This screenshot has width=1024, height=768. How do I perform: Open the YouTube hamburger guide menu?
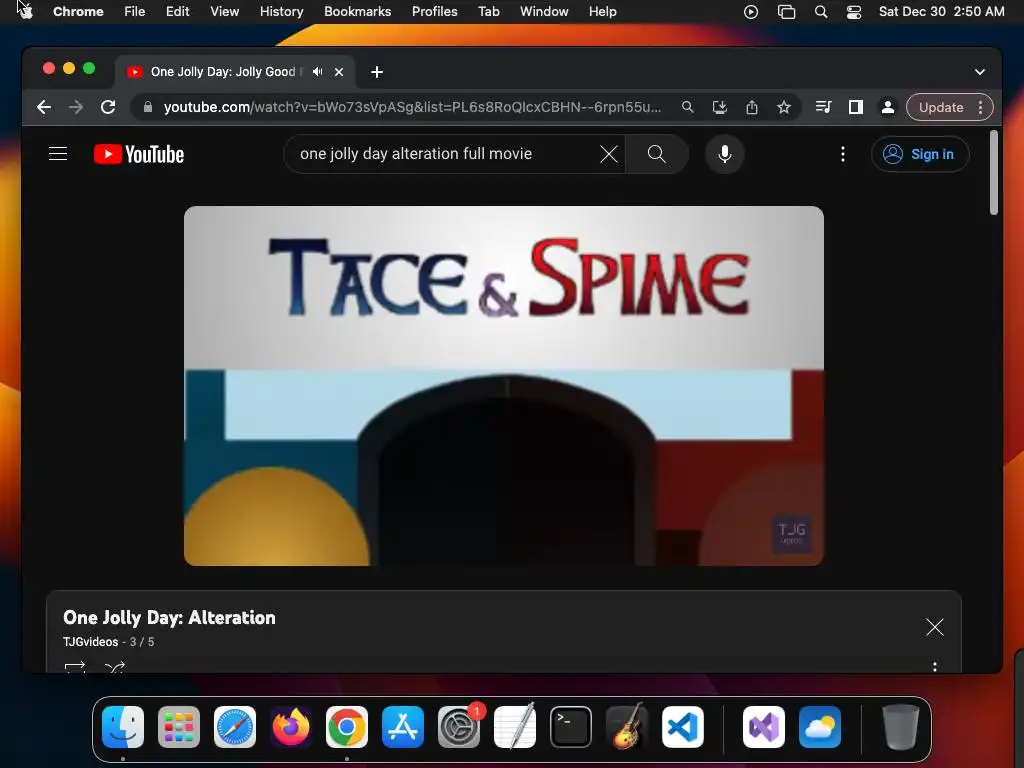(x=58, y=154)
